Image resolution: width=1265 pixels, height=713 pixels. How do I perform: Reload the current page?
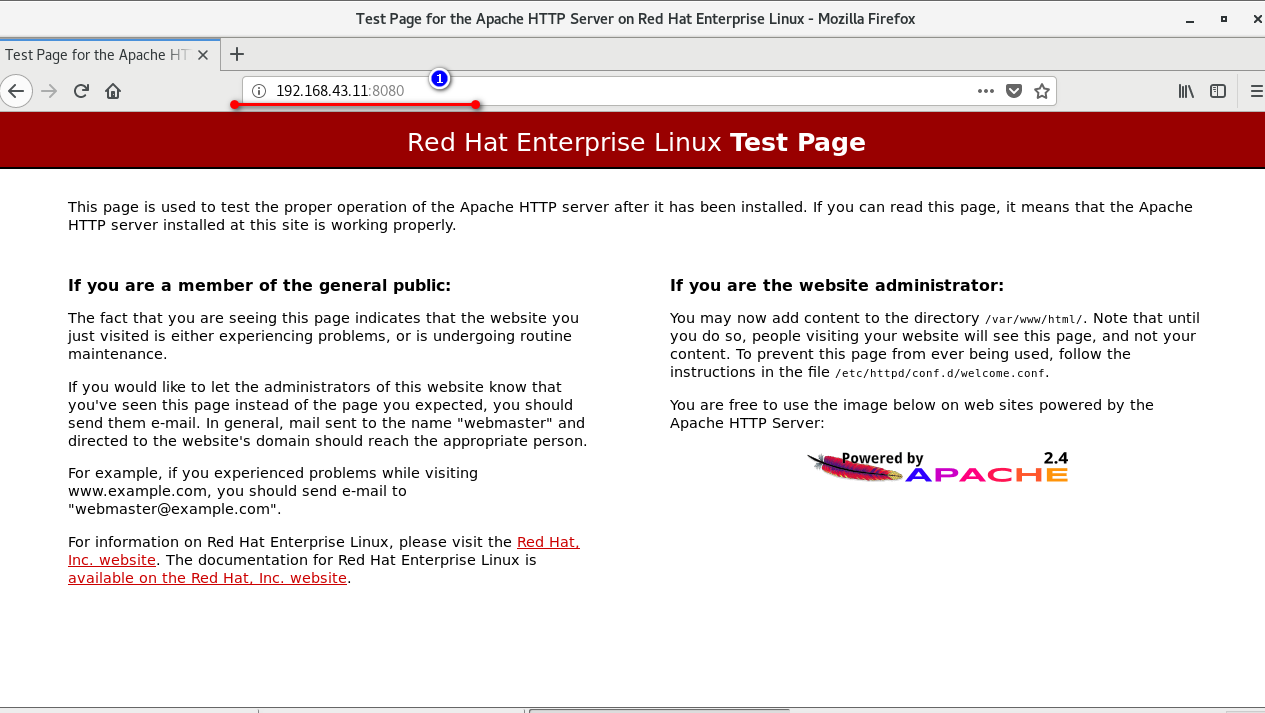click(81, 91)
